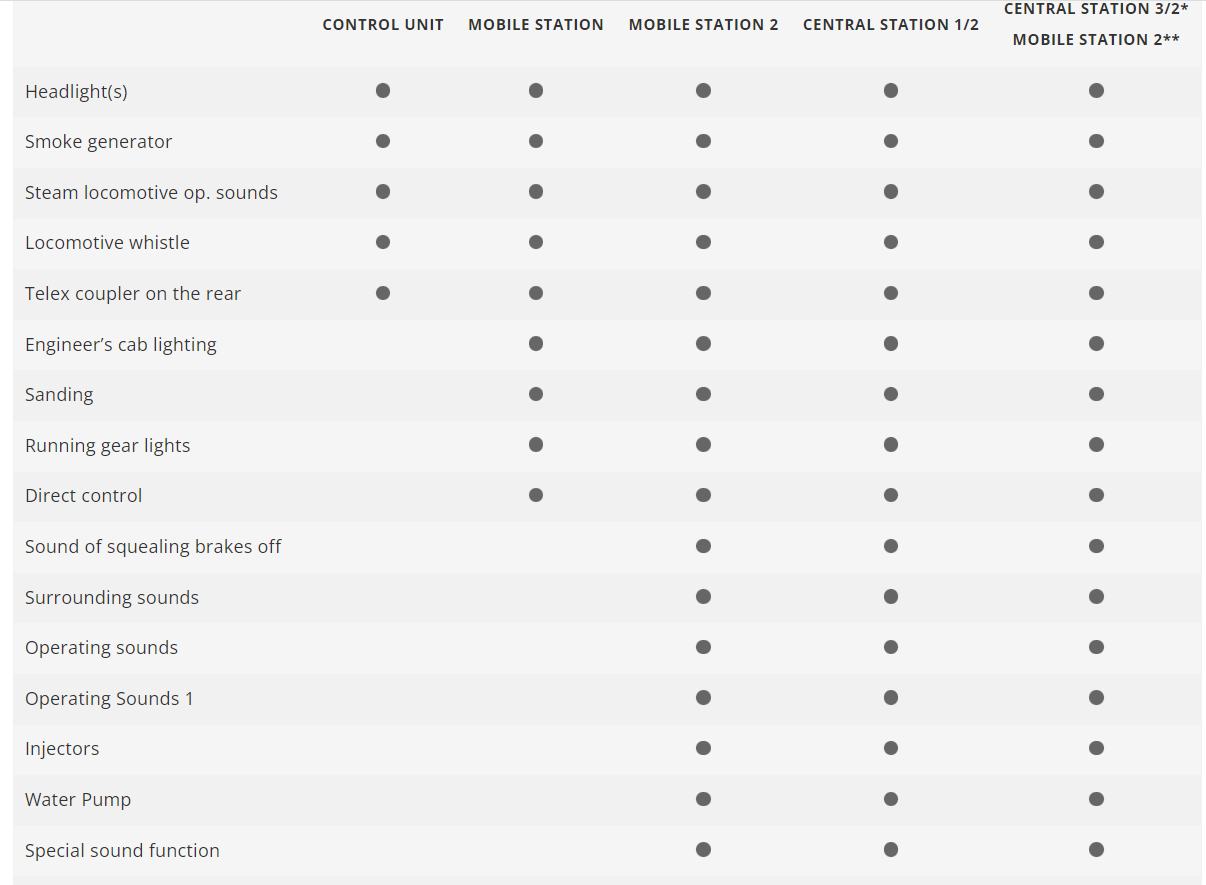Click the Headlight(s) dot under Control Unit
Image resolution: width=1206 pixels, height=885 pixels.
(x=383, y=91)
